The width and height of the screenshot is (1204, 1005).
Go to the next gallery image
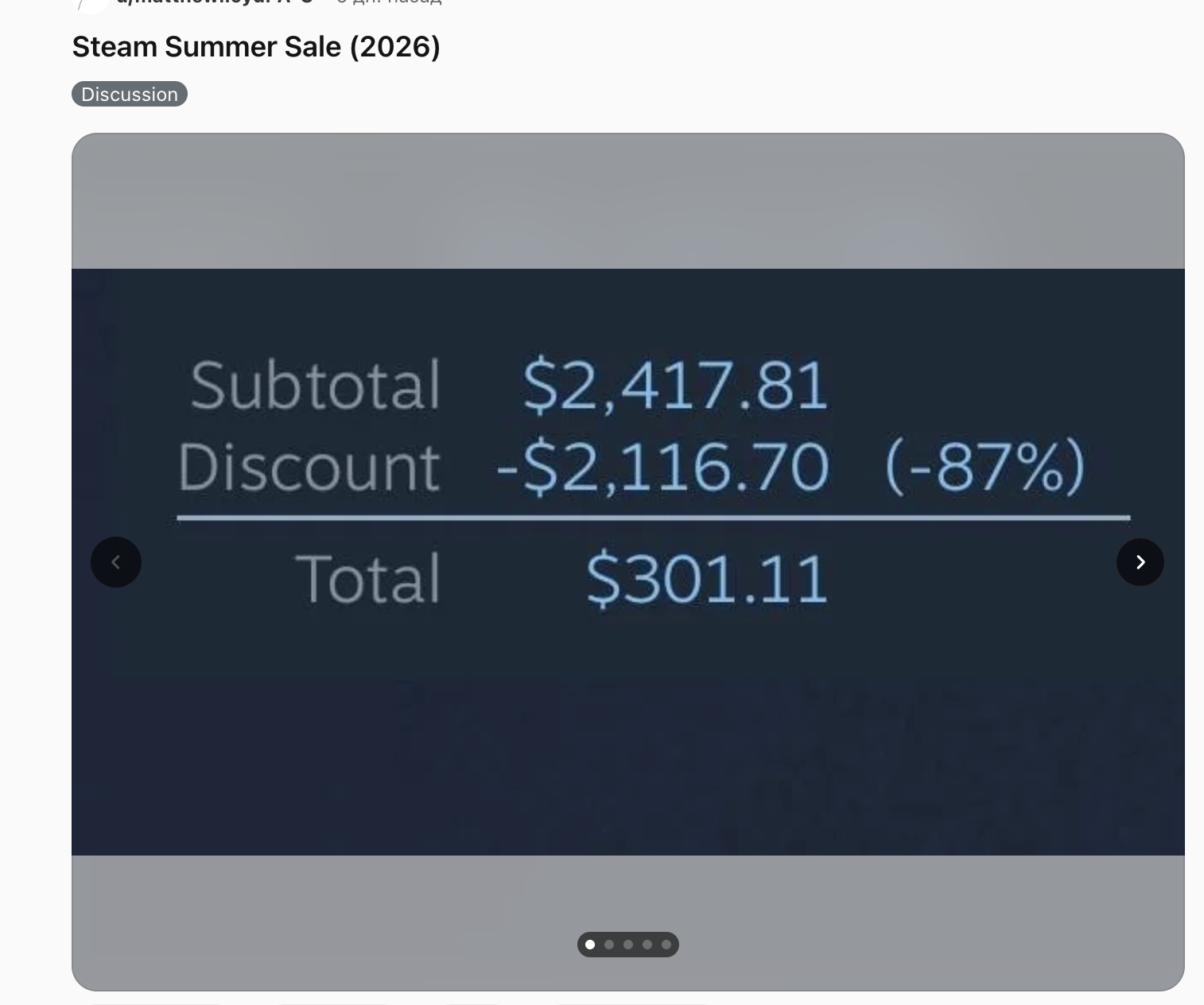click(1140, 562)
